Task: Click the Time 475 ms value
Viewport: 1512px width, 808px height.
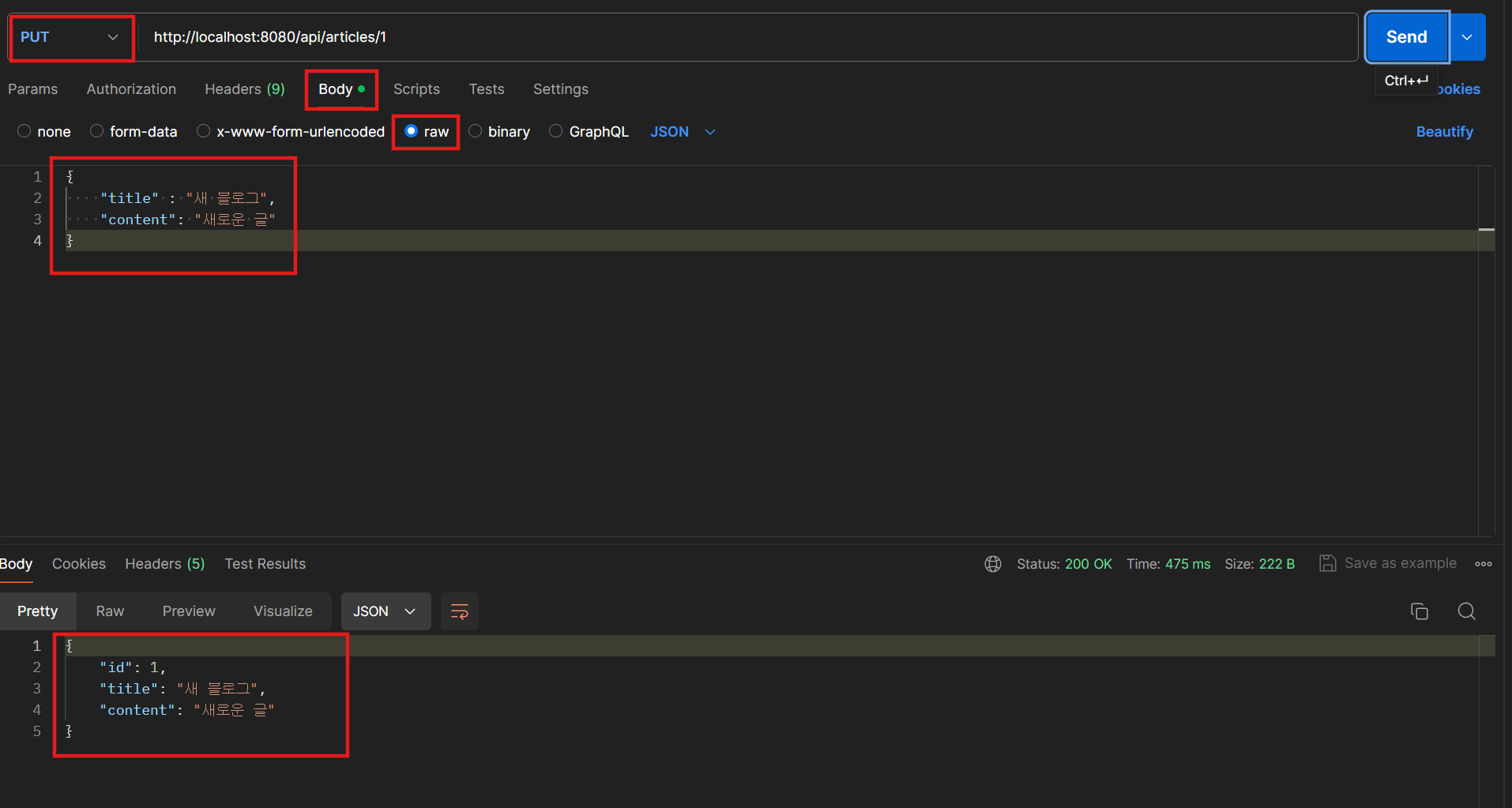Action: click(x=1187, y=564)
